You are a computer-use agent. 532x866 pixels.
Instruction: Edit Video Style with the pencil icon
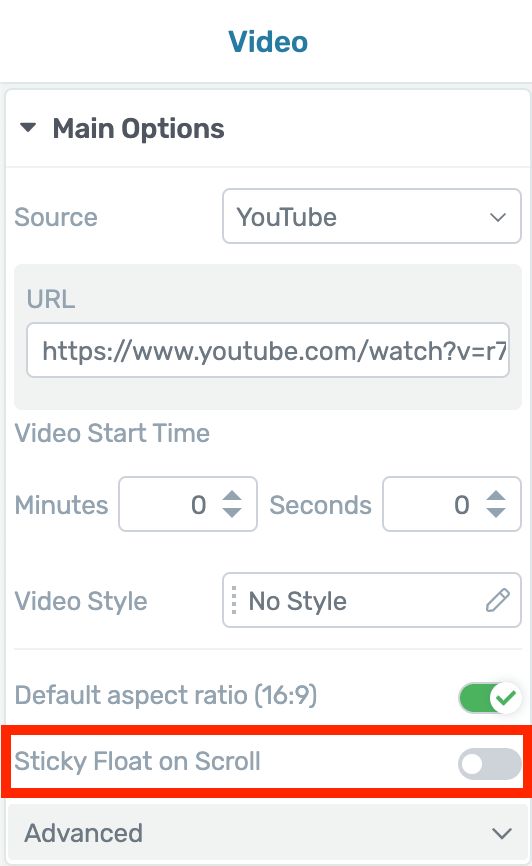tap(498, 600)
